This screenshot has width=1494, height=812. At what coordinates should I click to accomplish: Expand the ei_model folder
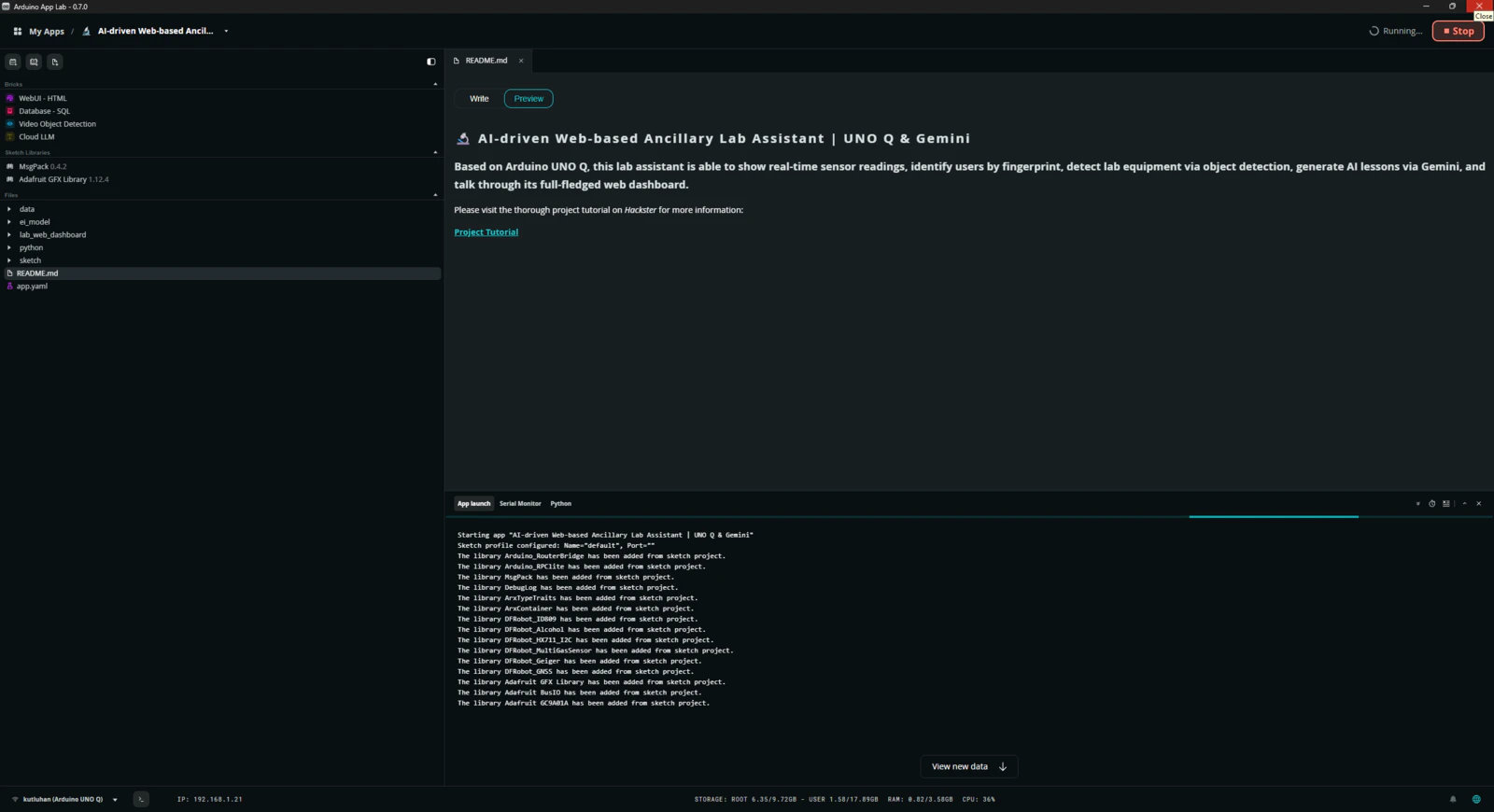[9, 222]
